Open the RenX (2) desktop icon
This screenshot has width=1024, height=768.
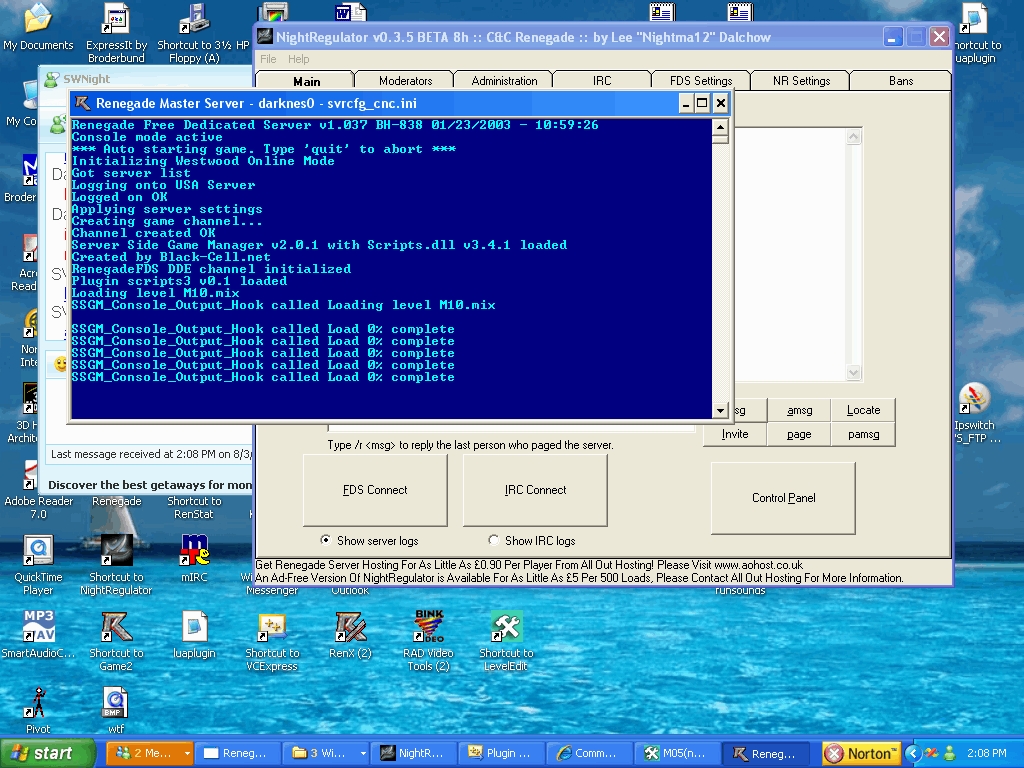pyautogui.click(x=350, y=628)
